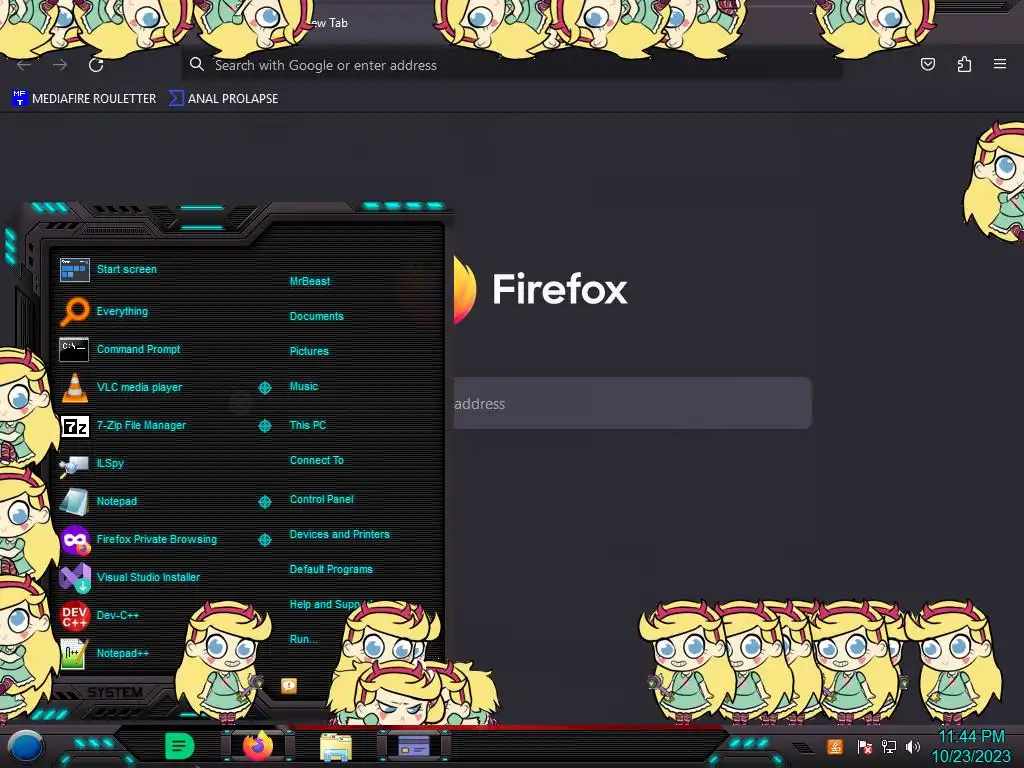Switch to Firefox in the taskbar
The image size is (1024, 768).
258,746
